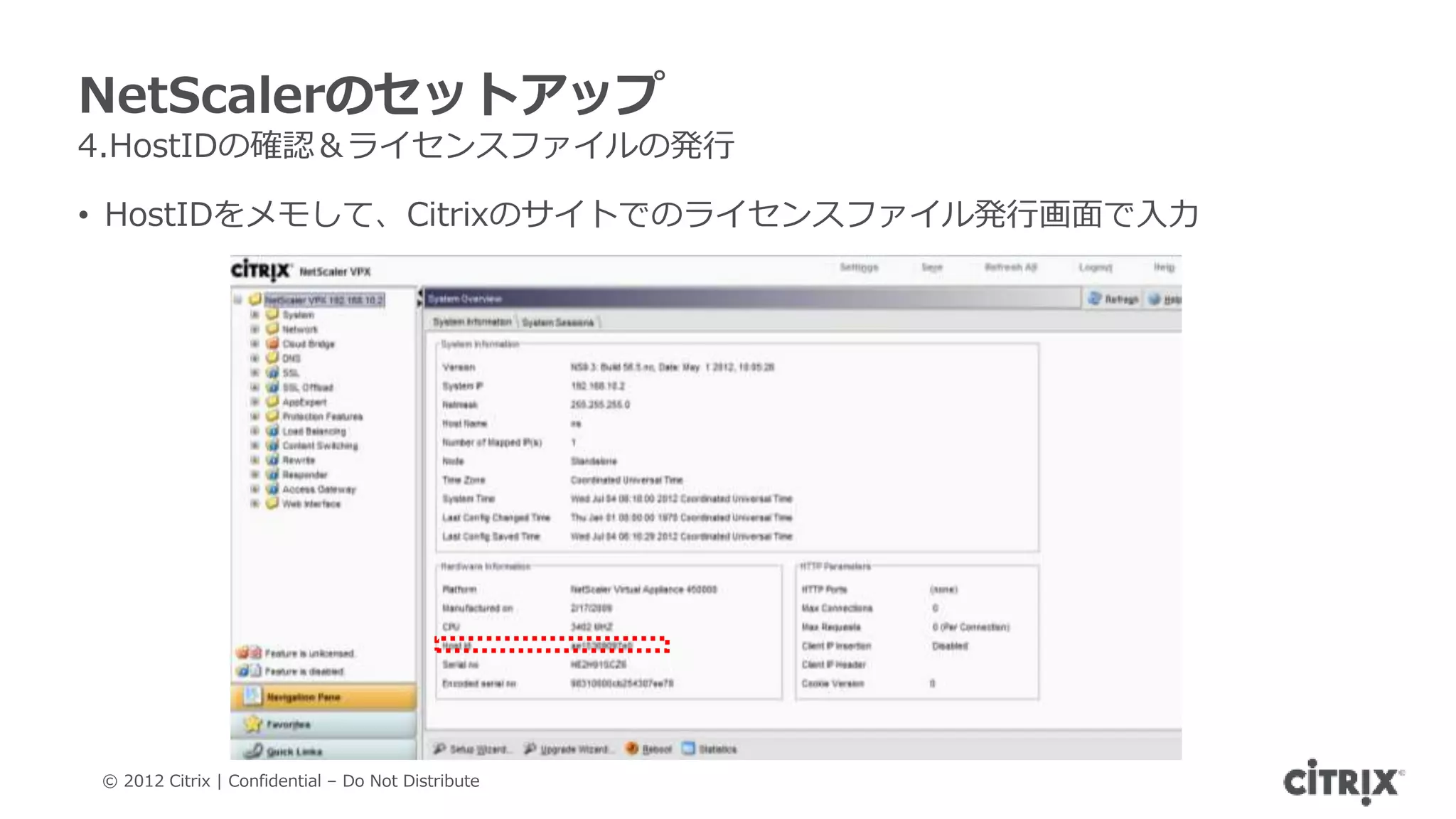This screenshot has width=1456, height=819.
Task: Click the Load Balancing folder icon
Action: tap(272, 431)
